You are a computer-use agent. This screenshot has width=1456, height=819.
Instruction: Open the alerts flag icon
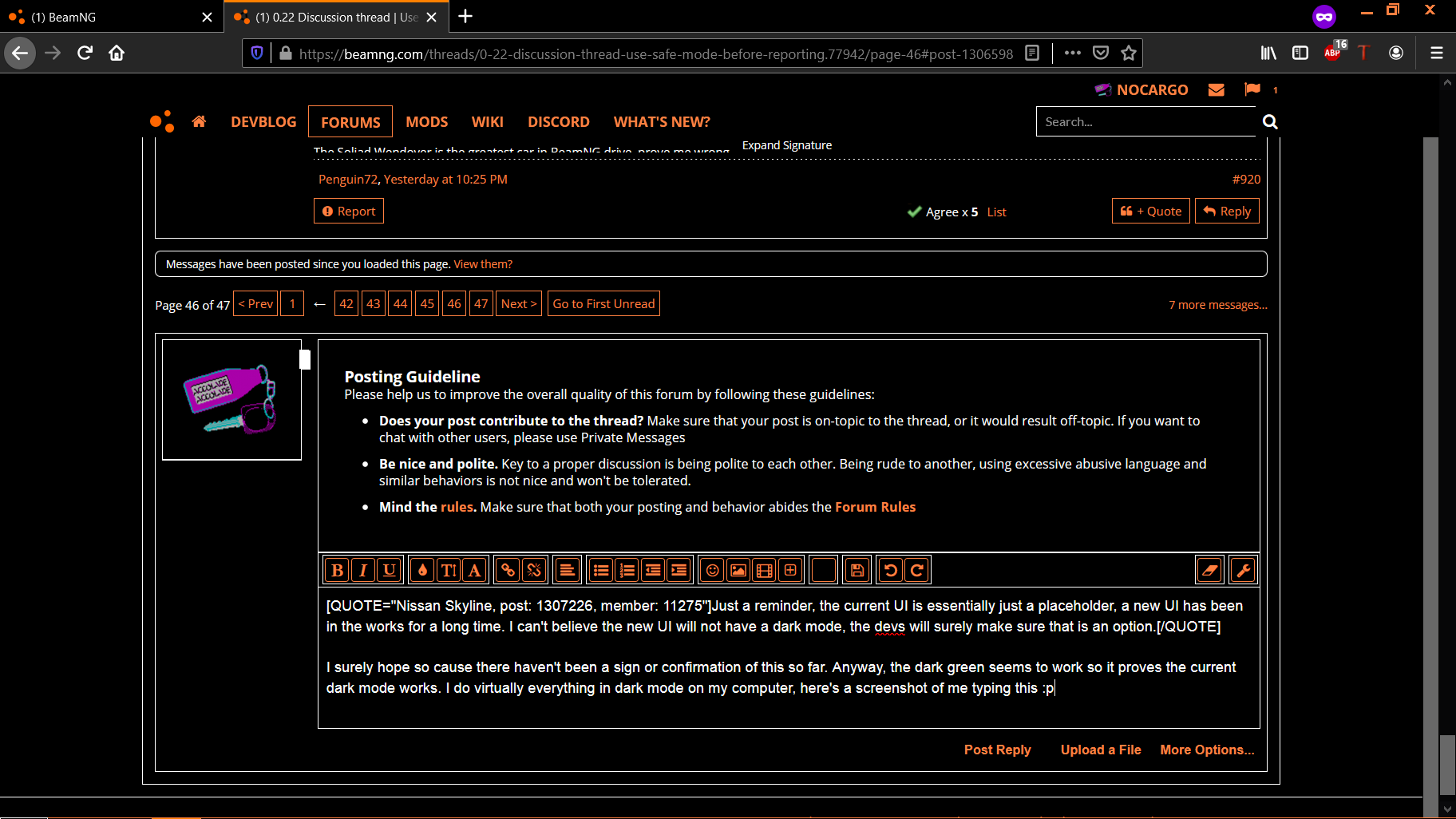tap(1252, 89)
